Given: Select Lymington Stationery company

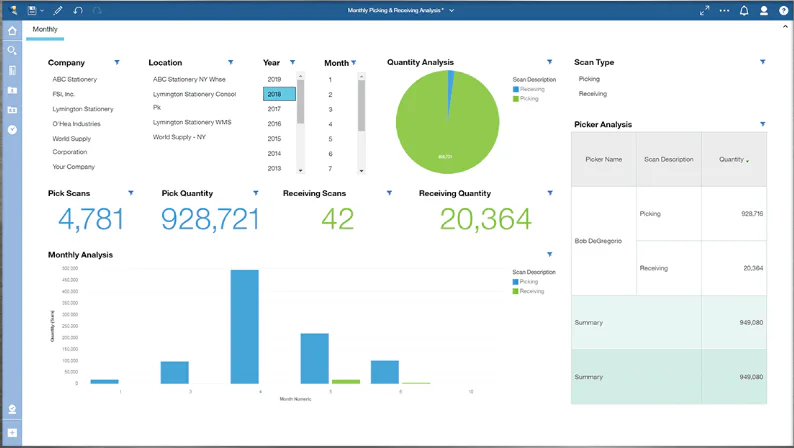Looking at the screenshot, I should coord(83,109).
